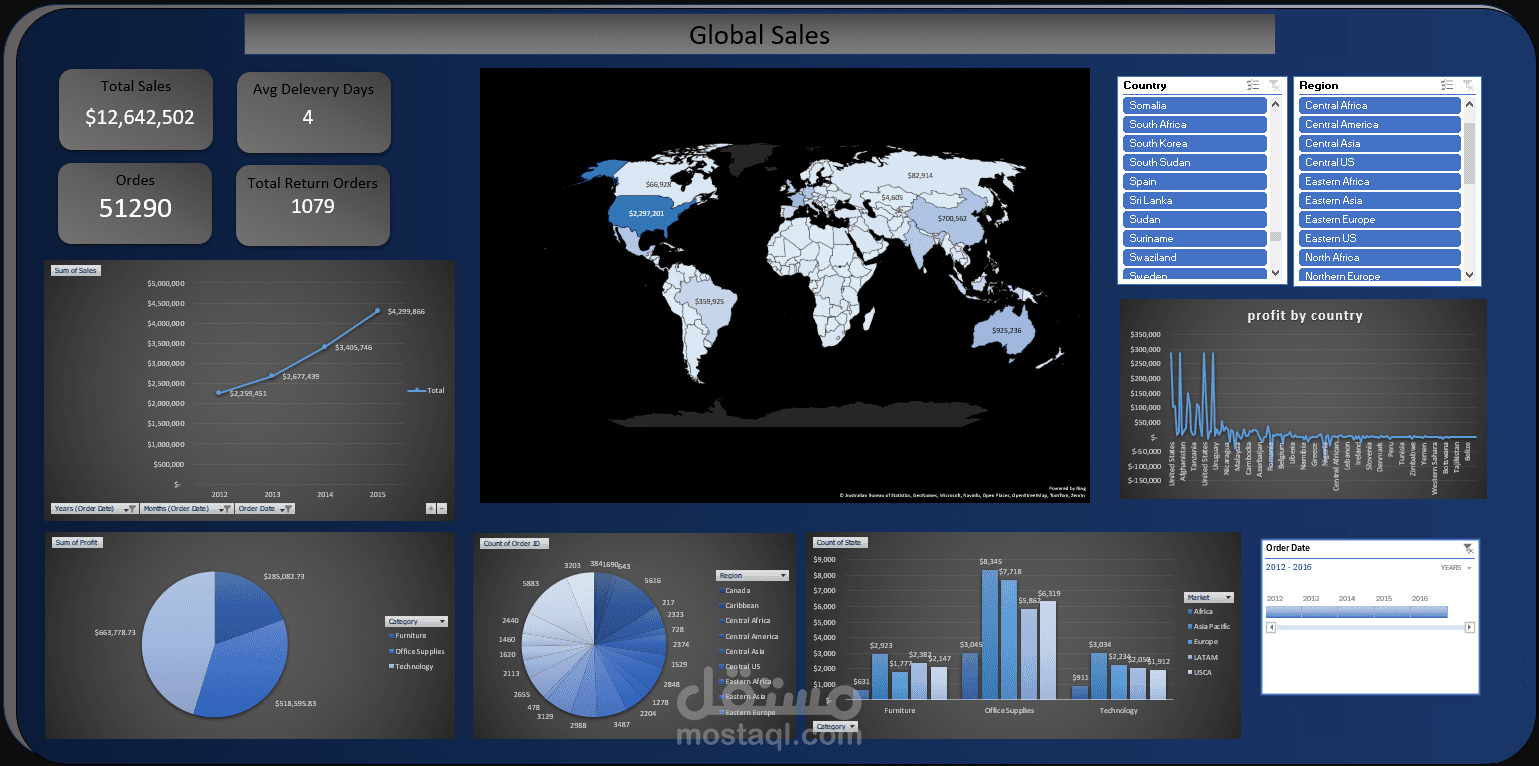Click the Count of Order ID field button

click(515, 543)
